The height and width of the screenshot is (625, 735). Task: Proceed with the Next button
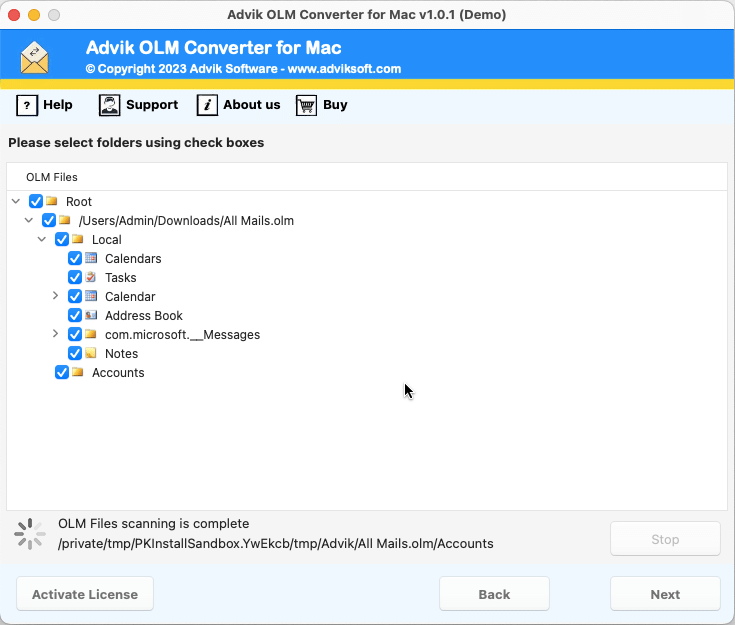pyautogui.click(x=665, y=594)
